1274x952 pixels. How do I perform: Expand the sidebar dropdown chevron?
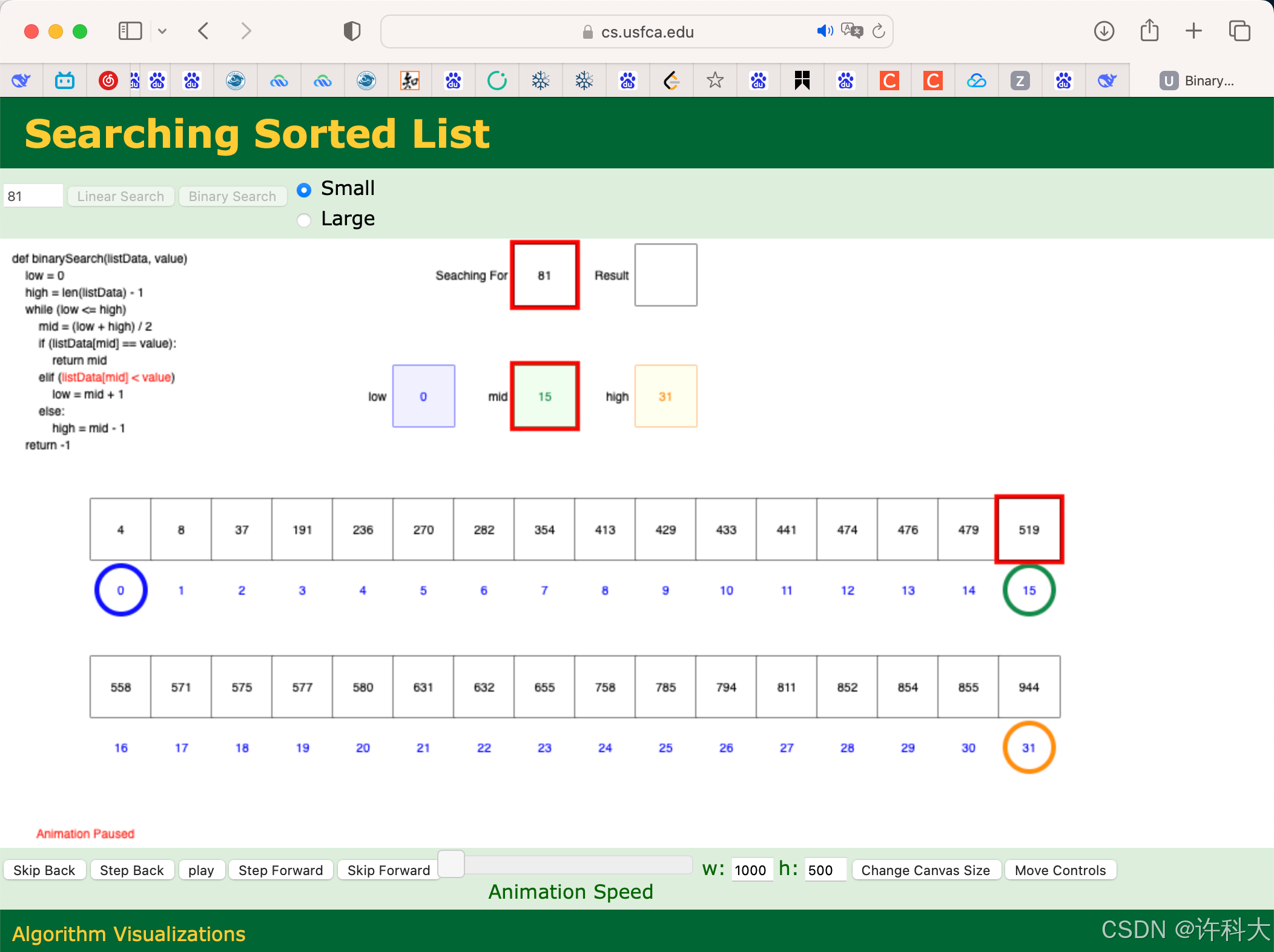162,31
